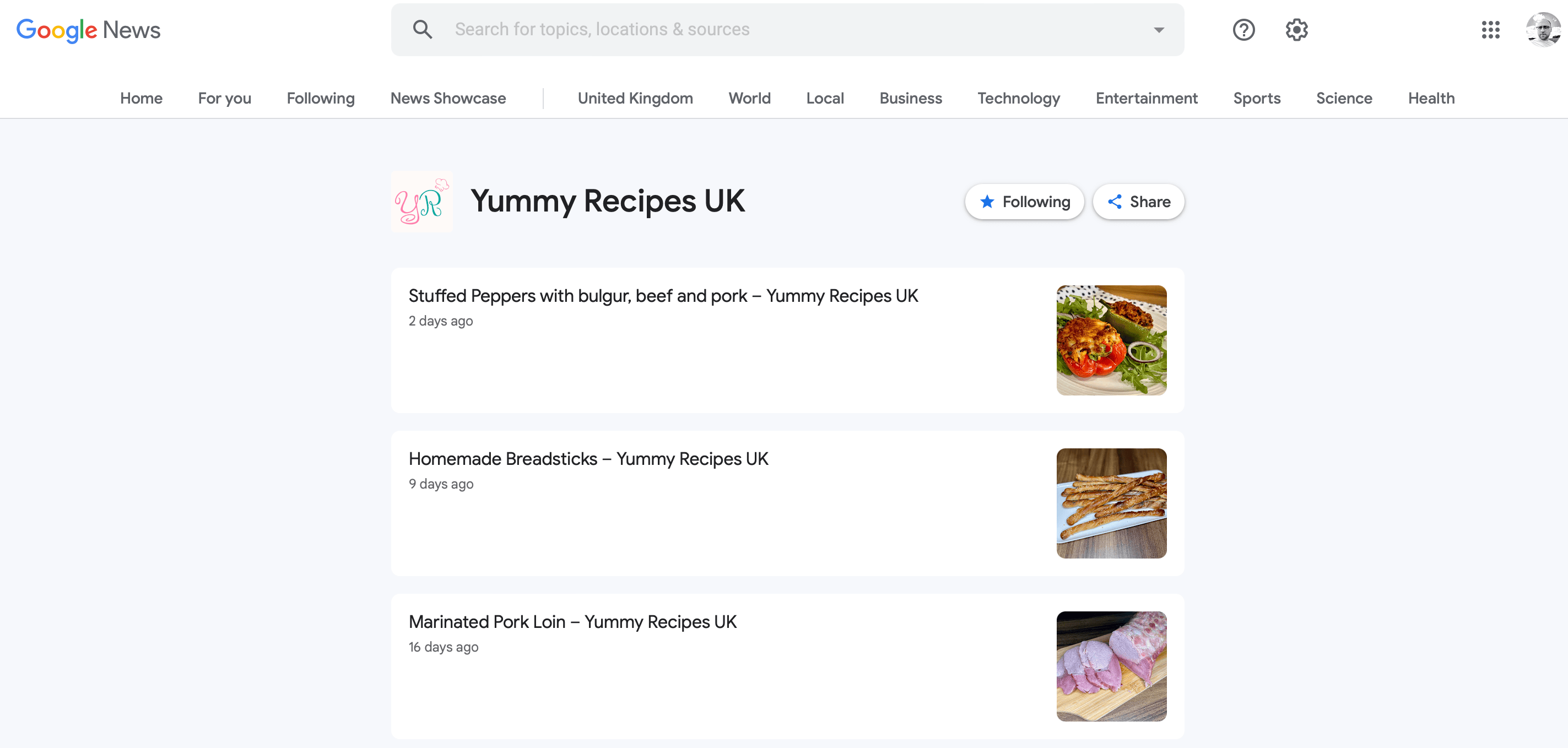Open the help question mark icon
Screen dimensions: 1568x748
click(1243, 30)
